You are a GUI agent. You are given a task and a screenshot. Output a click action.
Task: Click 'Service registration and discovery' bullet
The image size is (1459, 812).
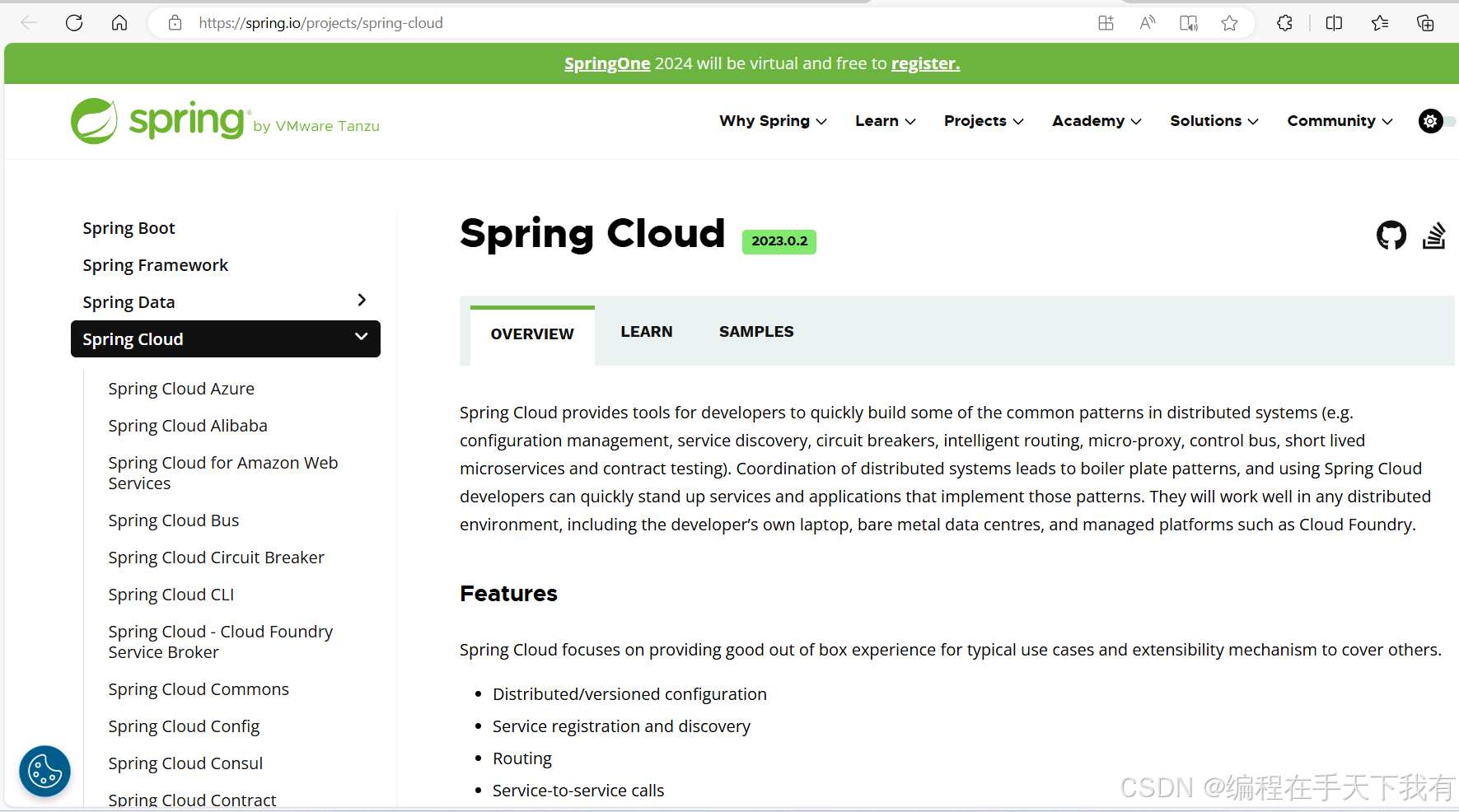(x=621, y=726)
